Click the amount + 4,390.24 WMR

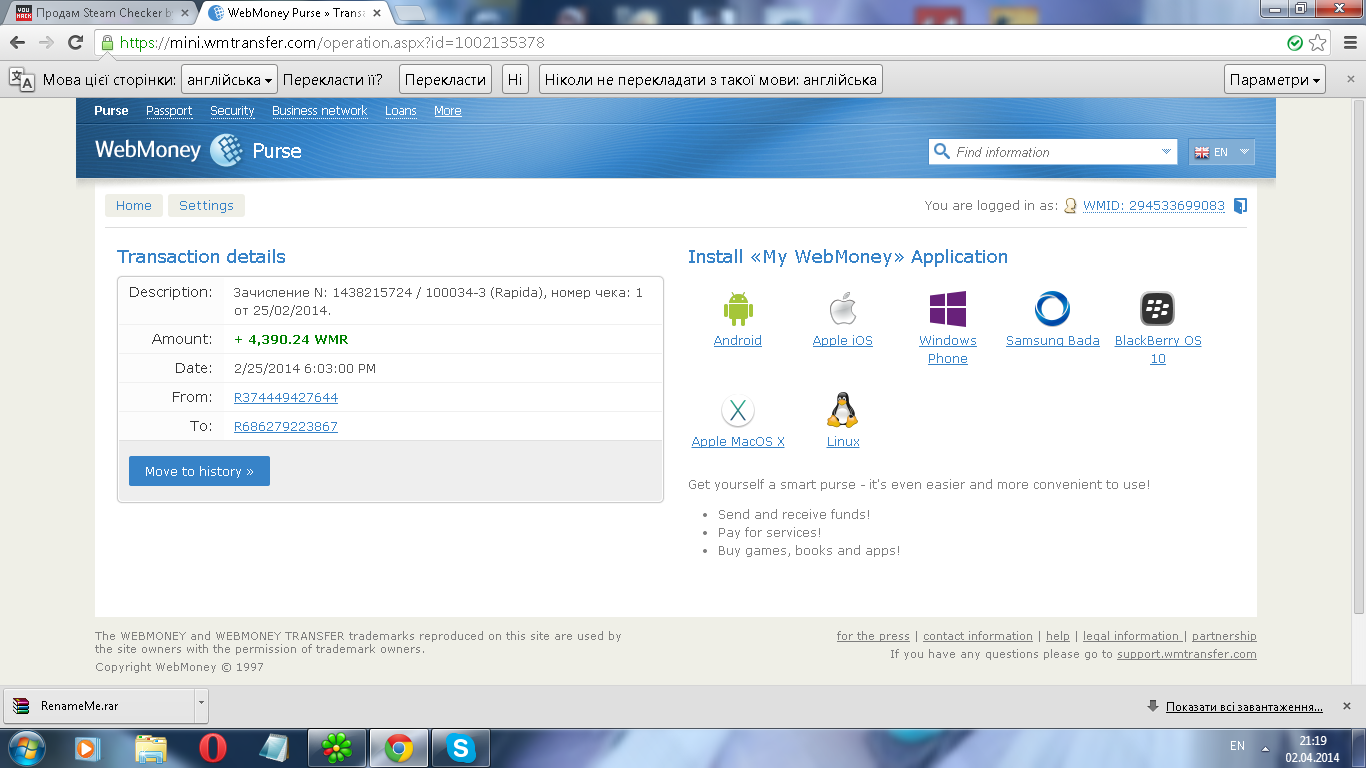point(291,340)
